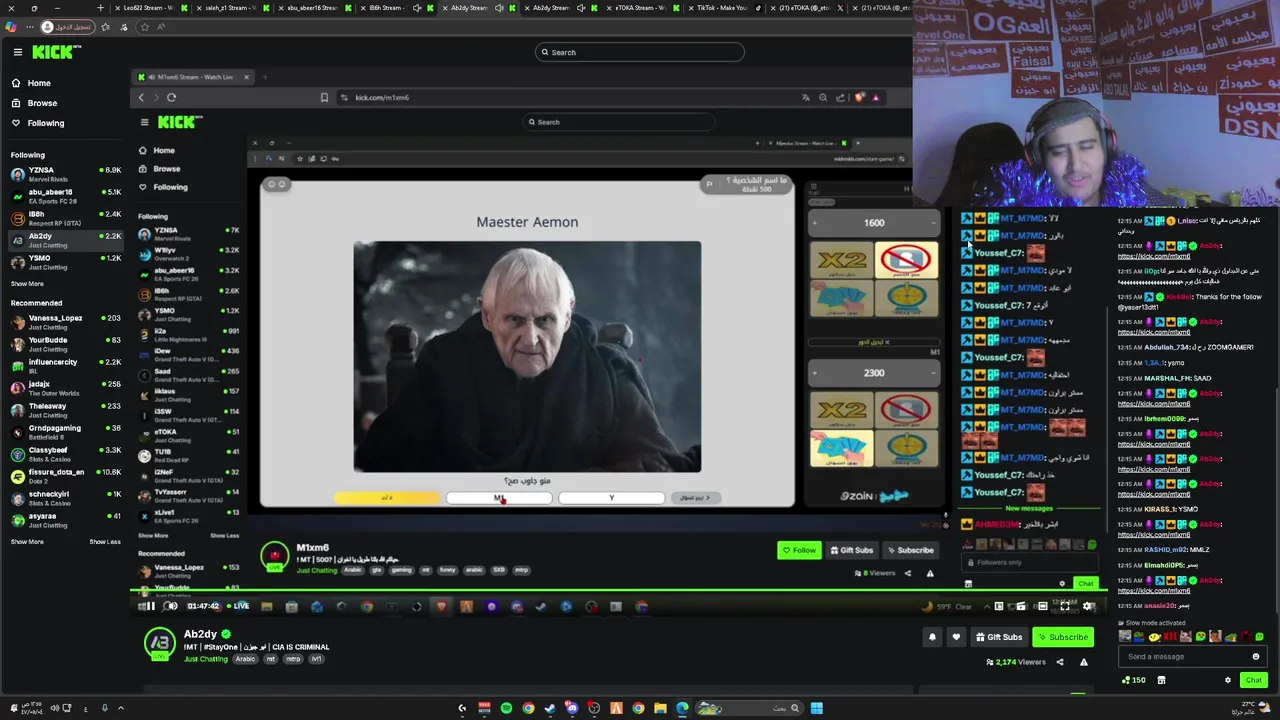Screen dimensions: 1280x720
Task: Collapse Recommended list with Show Less
Action: 105,542
